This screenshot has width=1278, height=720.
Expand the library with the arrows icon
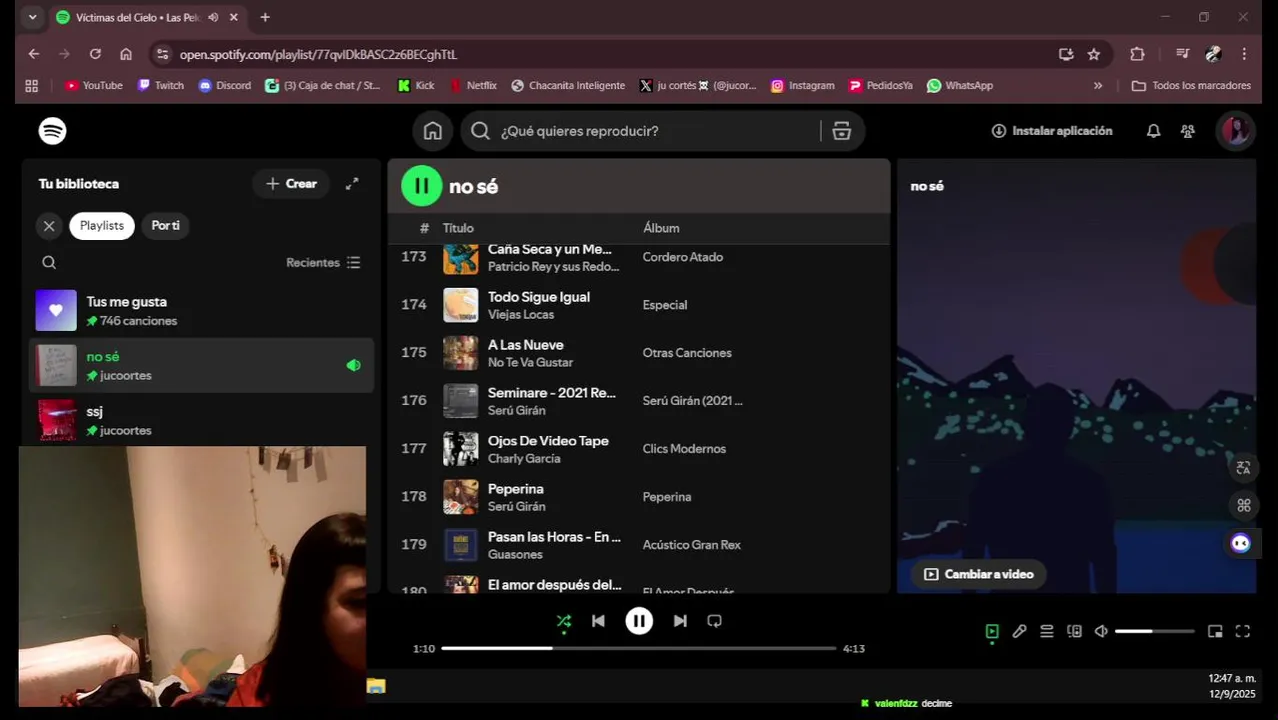click(x=352, y=184)
